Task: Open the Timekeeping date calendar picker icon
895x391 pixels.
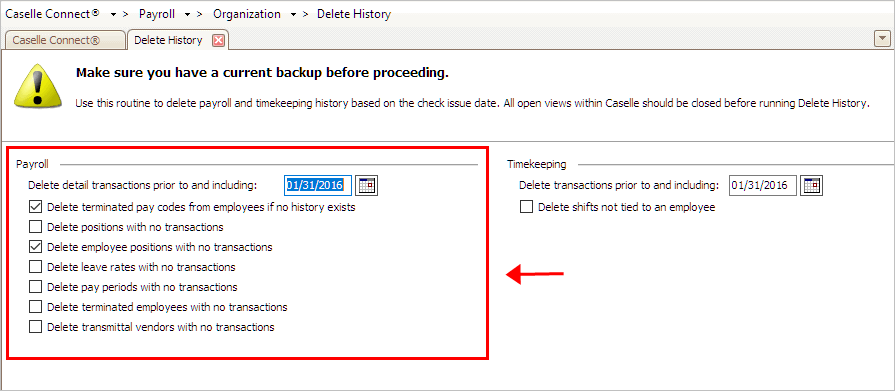Action: pos(812,186)
